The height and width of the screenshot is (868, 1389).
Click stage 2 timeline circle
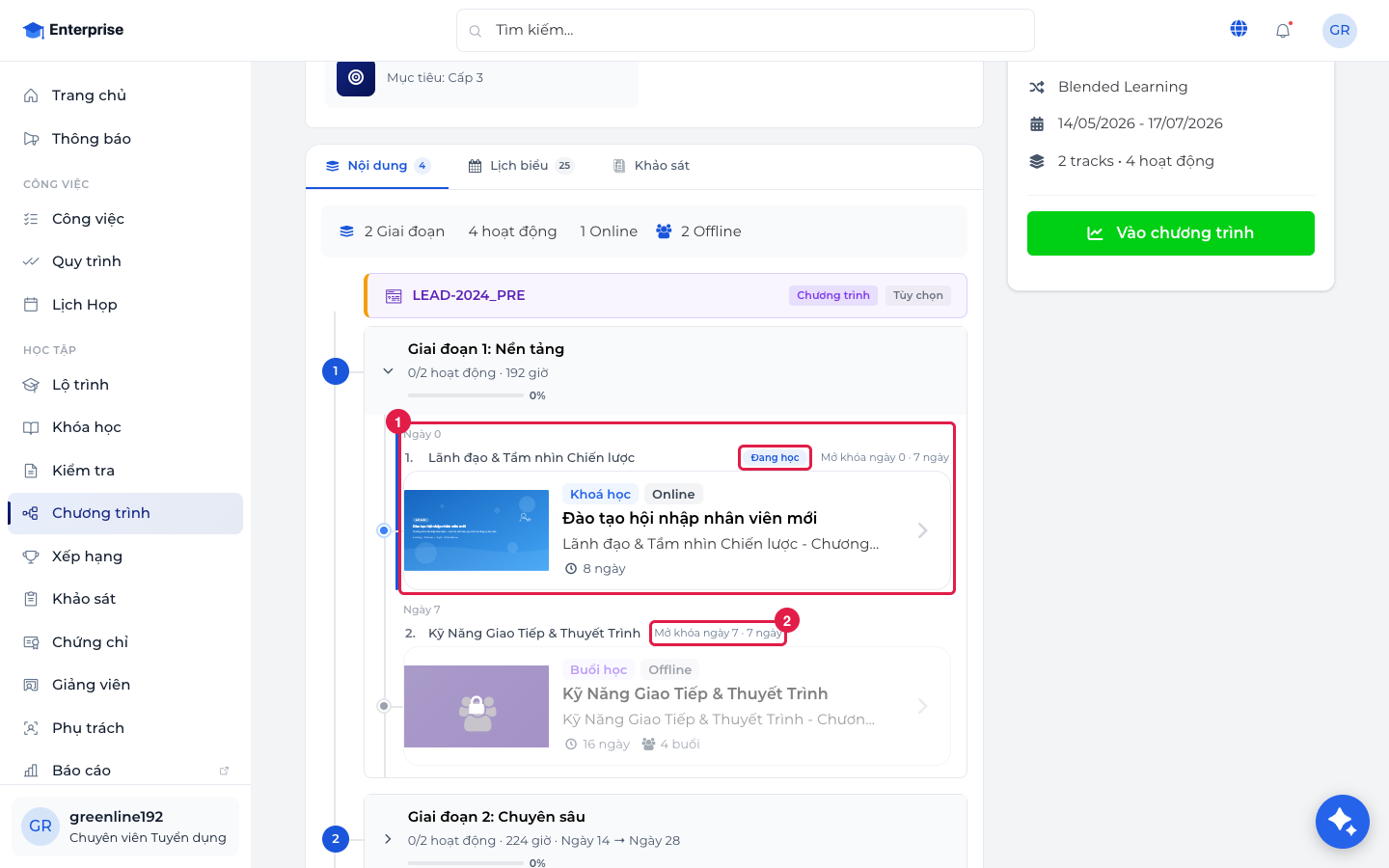[x=336, y=839]
